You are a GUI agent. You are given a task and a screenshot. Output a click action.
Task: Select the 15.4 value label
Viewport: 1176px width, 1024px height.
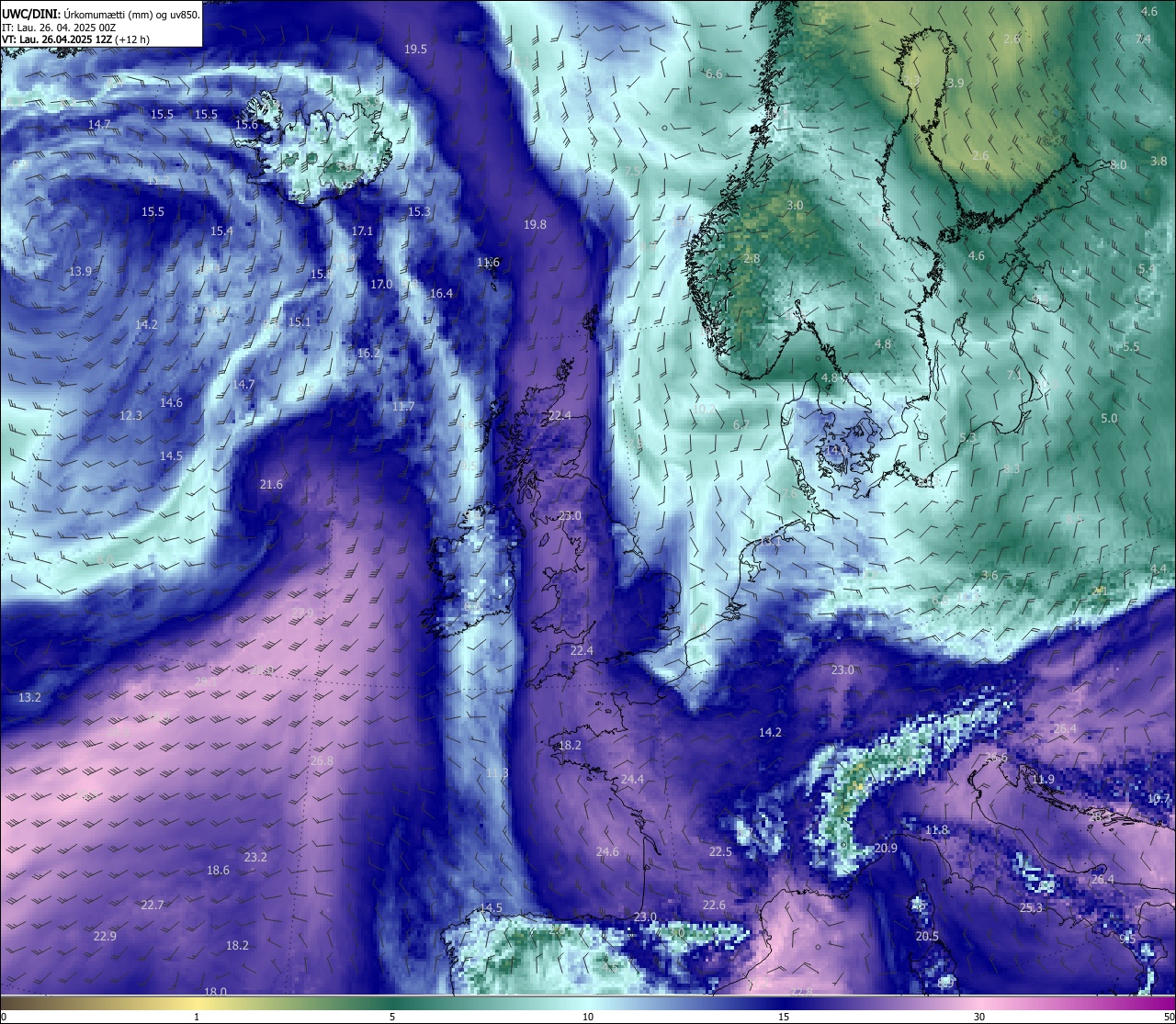point(221,231)
